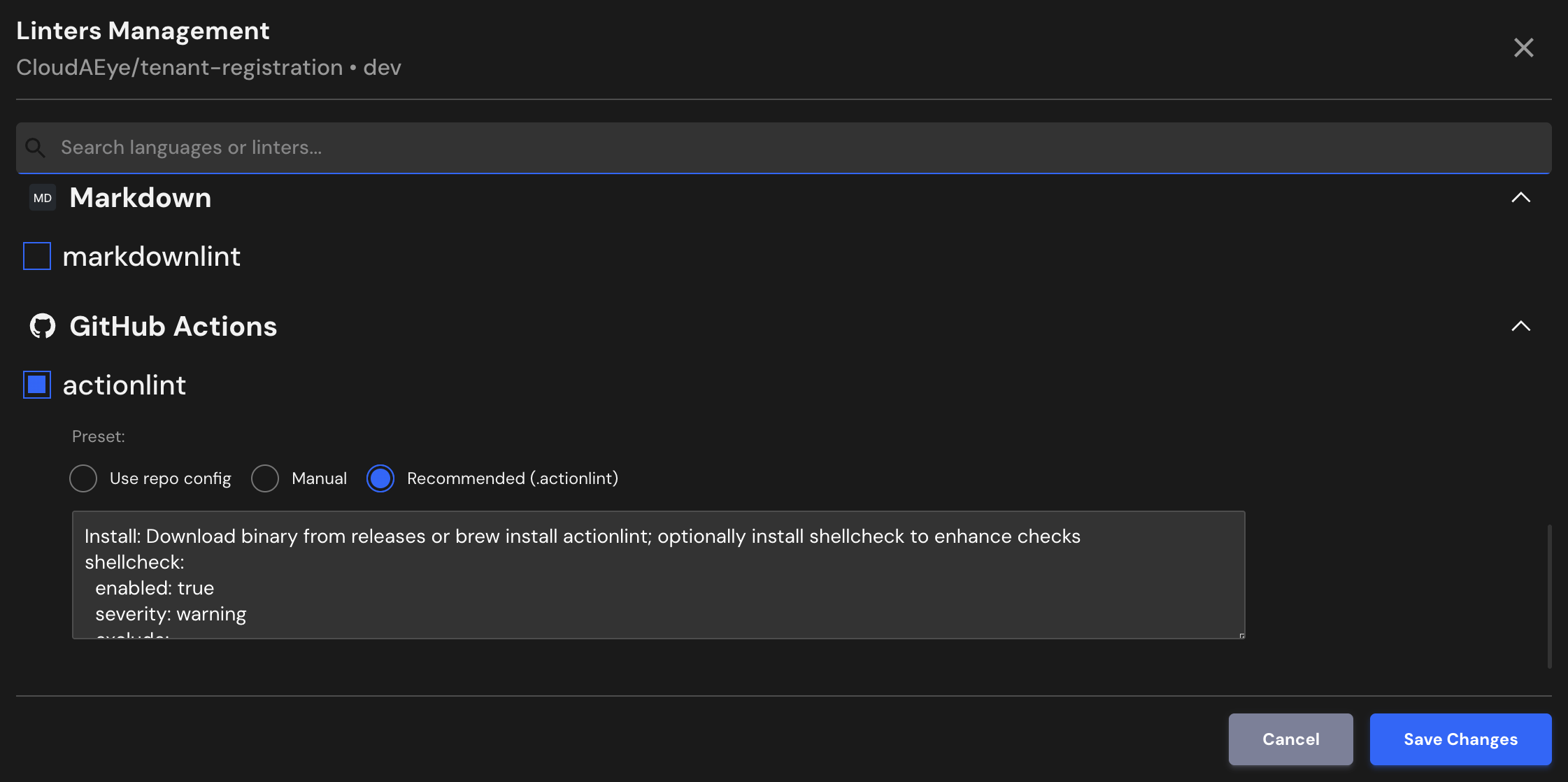This screenshot has width=1568, height=782.
Task: Click the GitHub octocat icon
Action: point(43,326)
